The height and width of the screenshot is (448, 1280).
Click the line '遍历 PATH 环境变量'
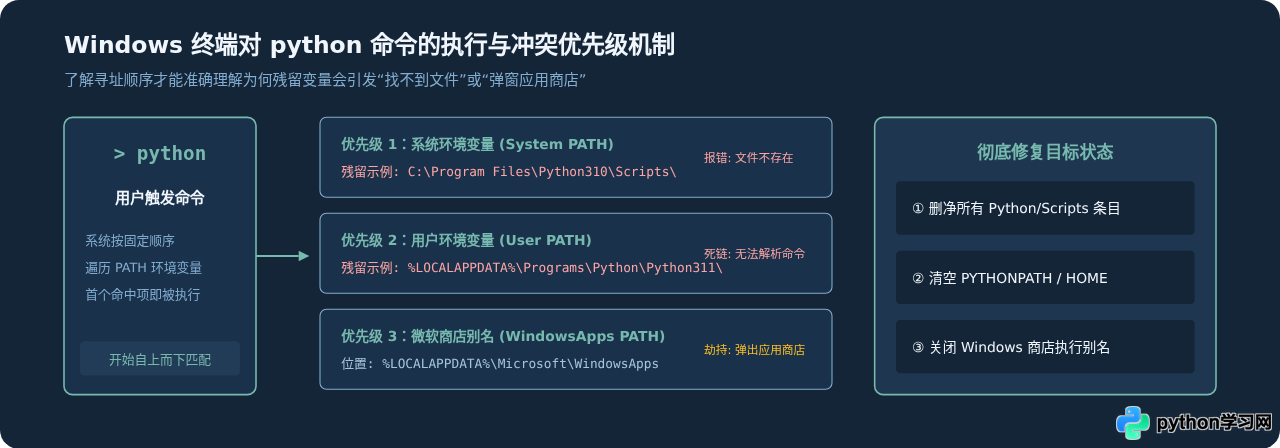[x=144, y=268]
